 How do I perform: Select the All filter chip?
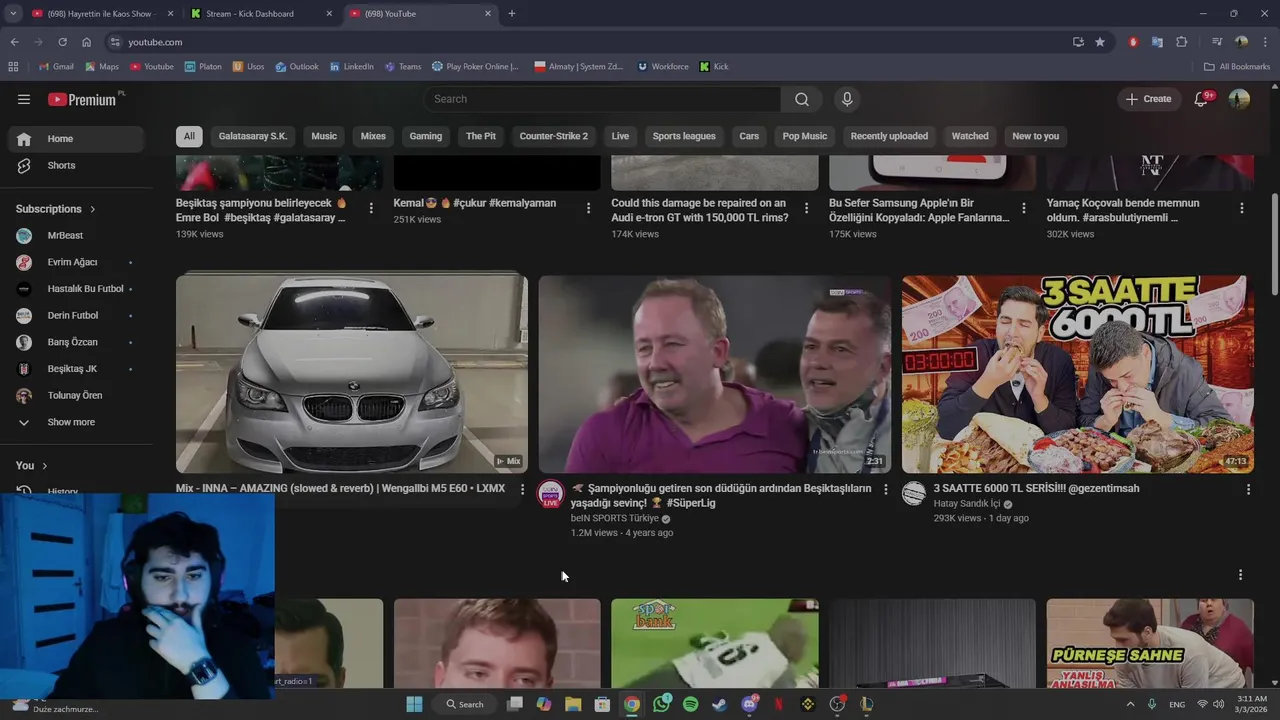[x=189, y=136]
